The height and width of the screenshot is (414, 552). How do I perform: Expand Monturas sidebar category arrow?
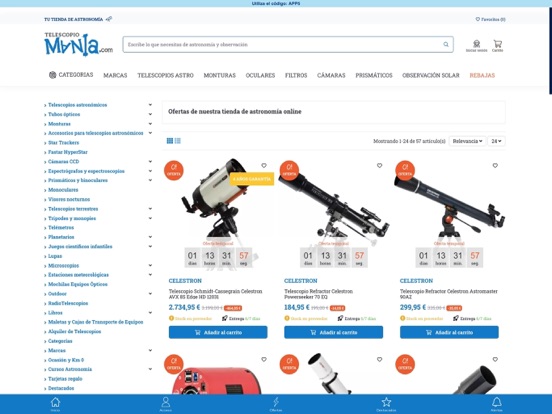150,124
